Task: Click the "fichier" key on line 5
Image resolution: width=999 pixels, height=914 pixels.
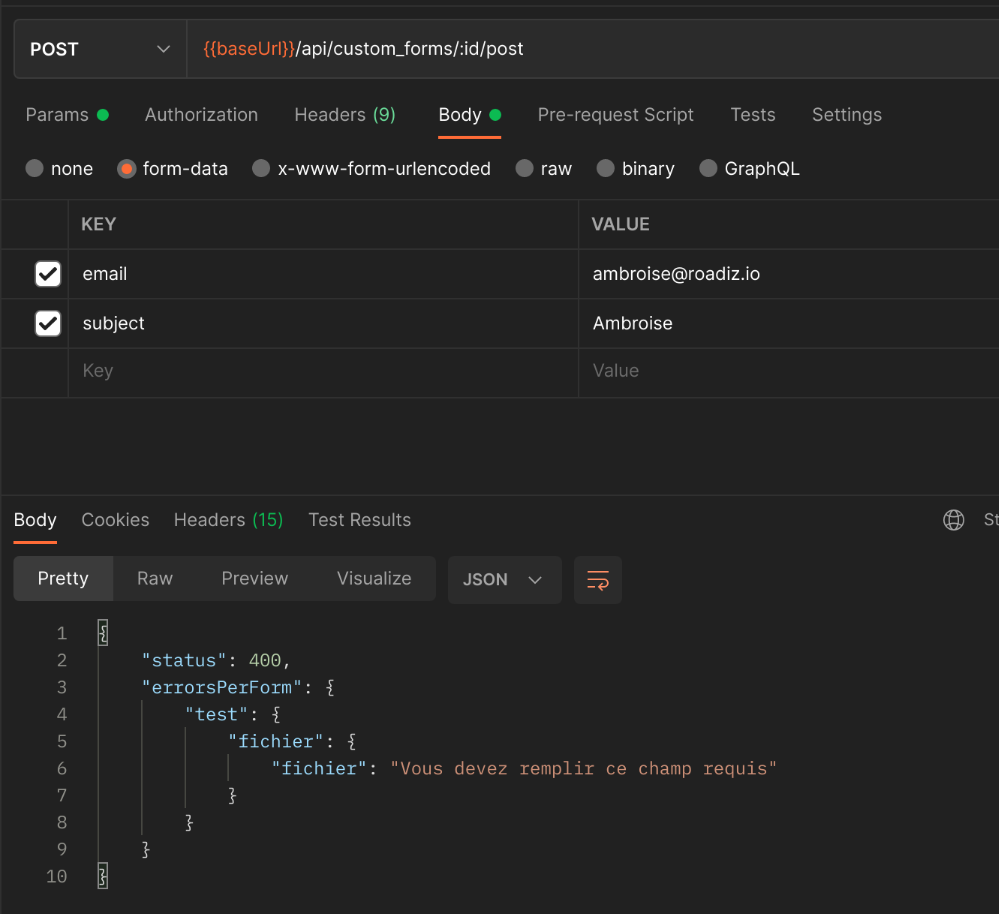Action: [x=276, y=741]
